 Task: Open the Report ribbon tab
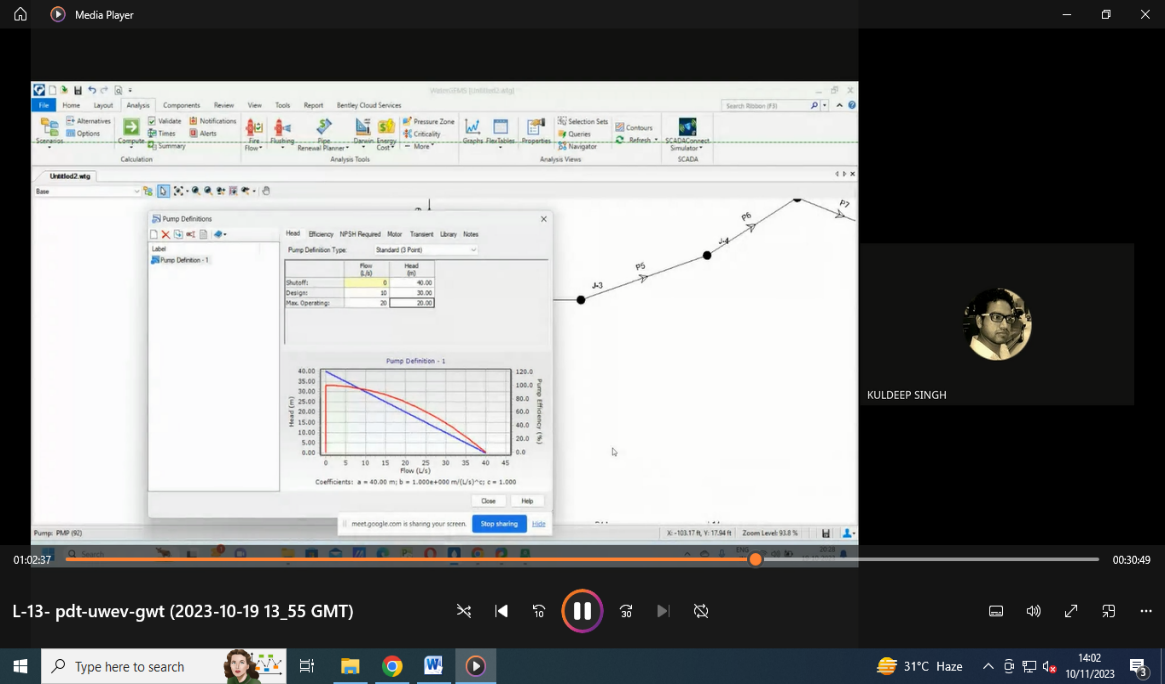(313, 105)
